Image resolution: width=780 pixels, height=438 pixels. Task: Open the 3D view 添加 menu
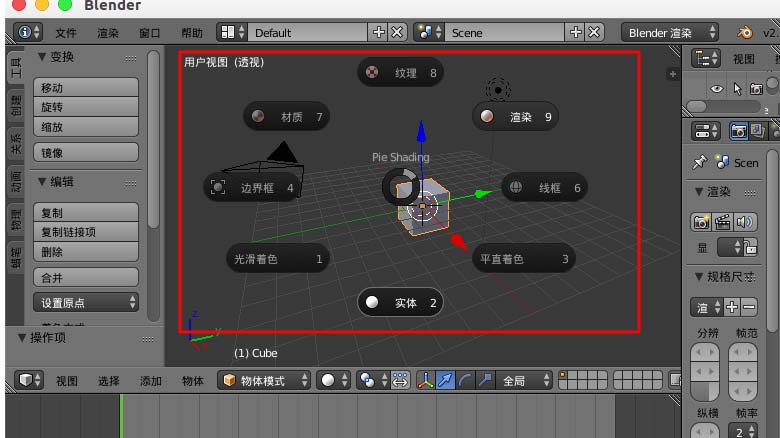pos(151,381)
